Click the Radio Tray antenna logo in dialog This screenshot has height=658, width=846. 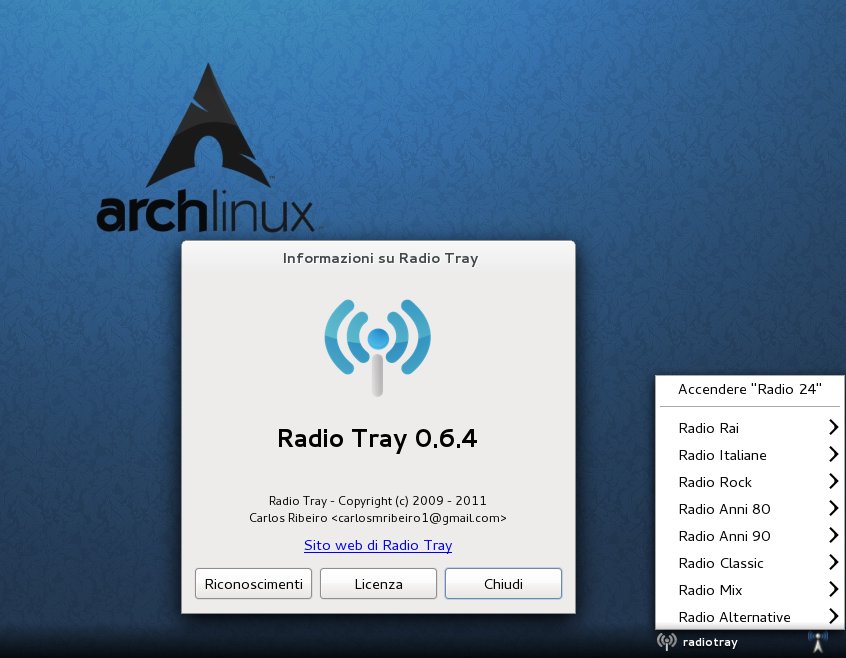[378, 347]
